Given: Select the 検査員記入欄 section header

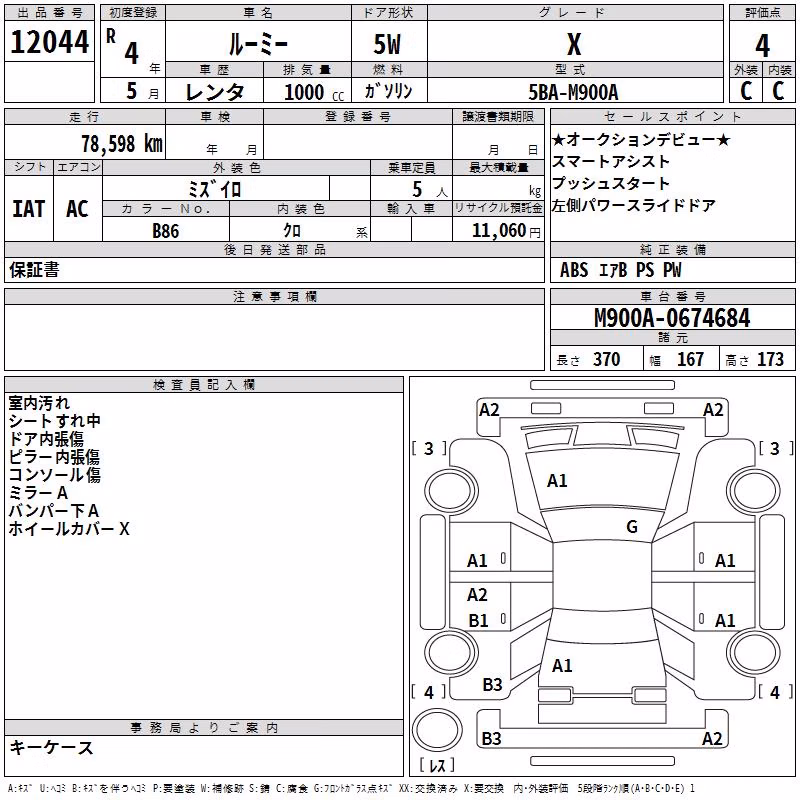Looking at the screenshot, I should [x=204, y=385].
